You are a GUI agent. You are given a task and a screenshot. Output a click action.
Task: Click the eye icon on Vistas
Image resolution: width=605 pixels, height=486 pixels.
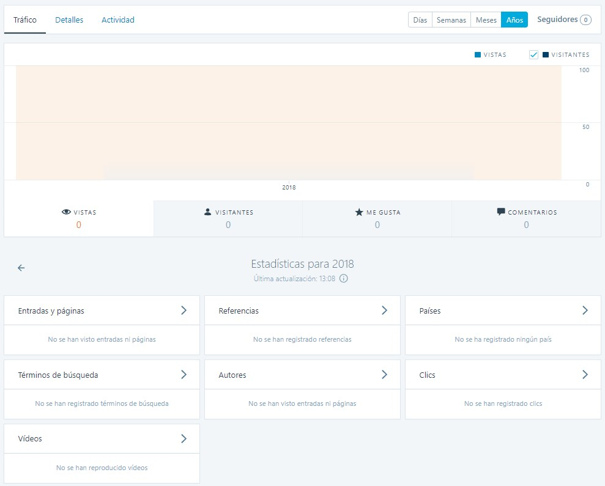[66, 212]
